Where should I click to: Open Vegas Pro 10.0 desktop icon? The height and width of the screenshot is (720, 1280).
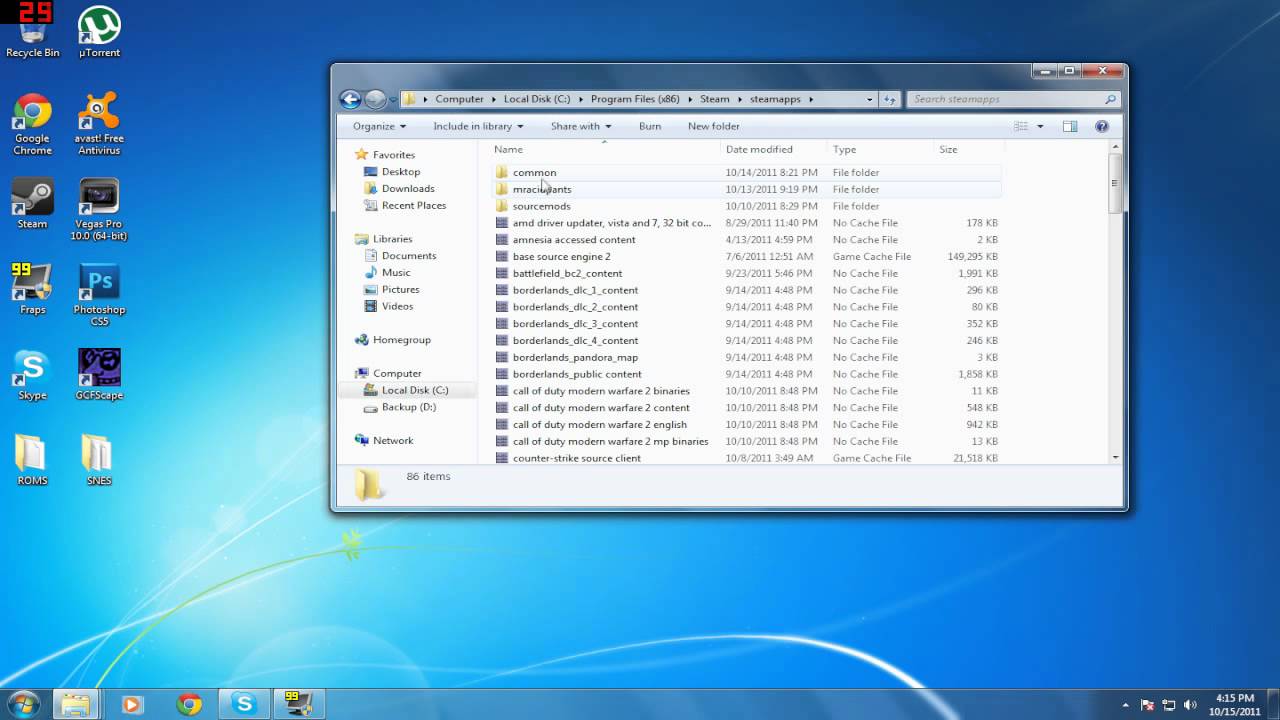click(99, 209)
